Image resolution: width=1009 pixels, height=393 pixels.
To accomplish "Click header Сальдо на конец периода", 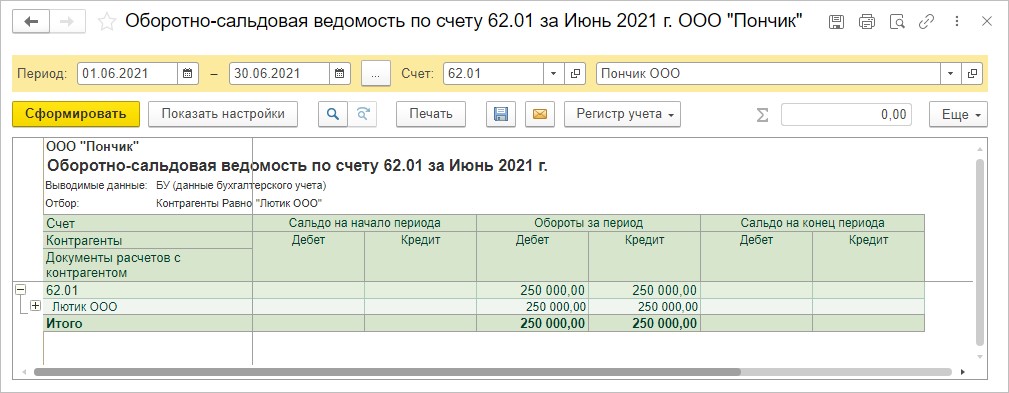I will click(812, 223).
